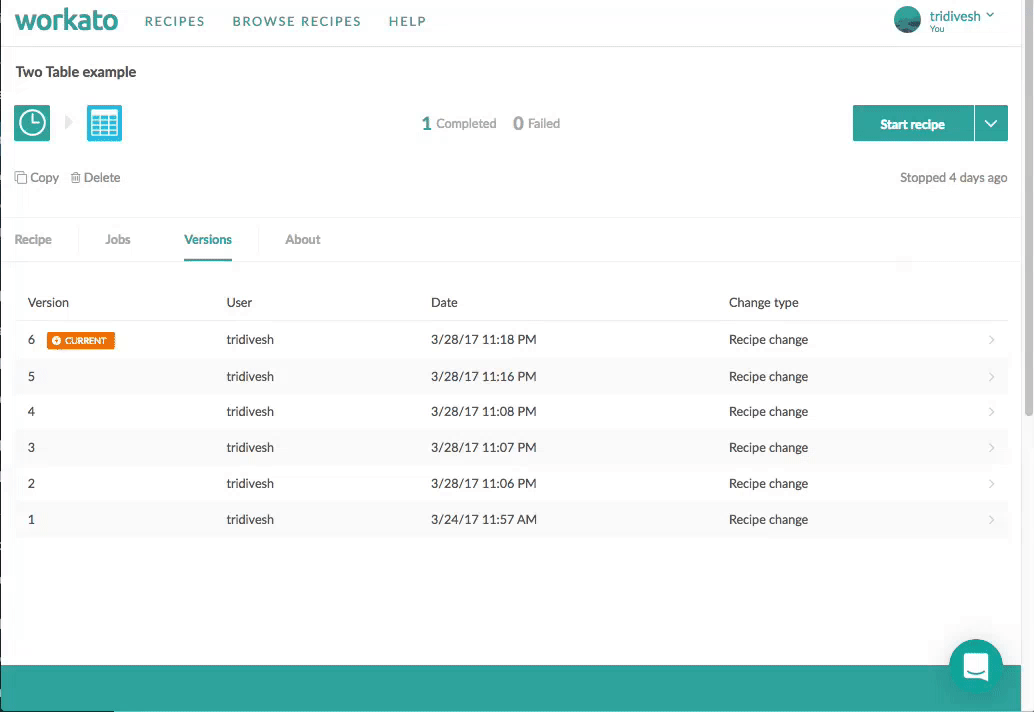Click the Start recipe button
This screenshot has width=1034, height=712.
pos(913,123)
